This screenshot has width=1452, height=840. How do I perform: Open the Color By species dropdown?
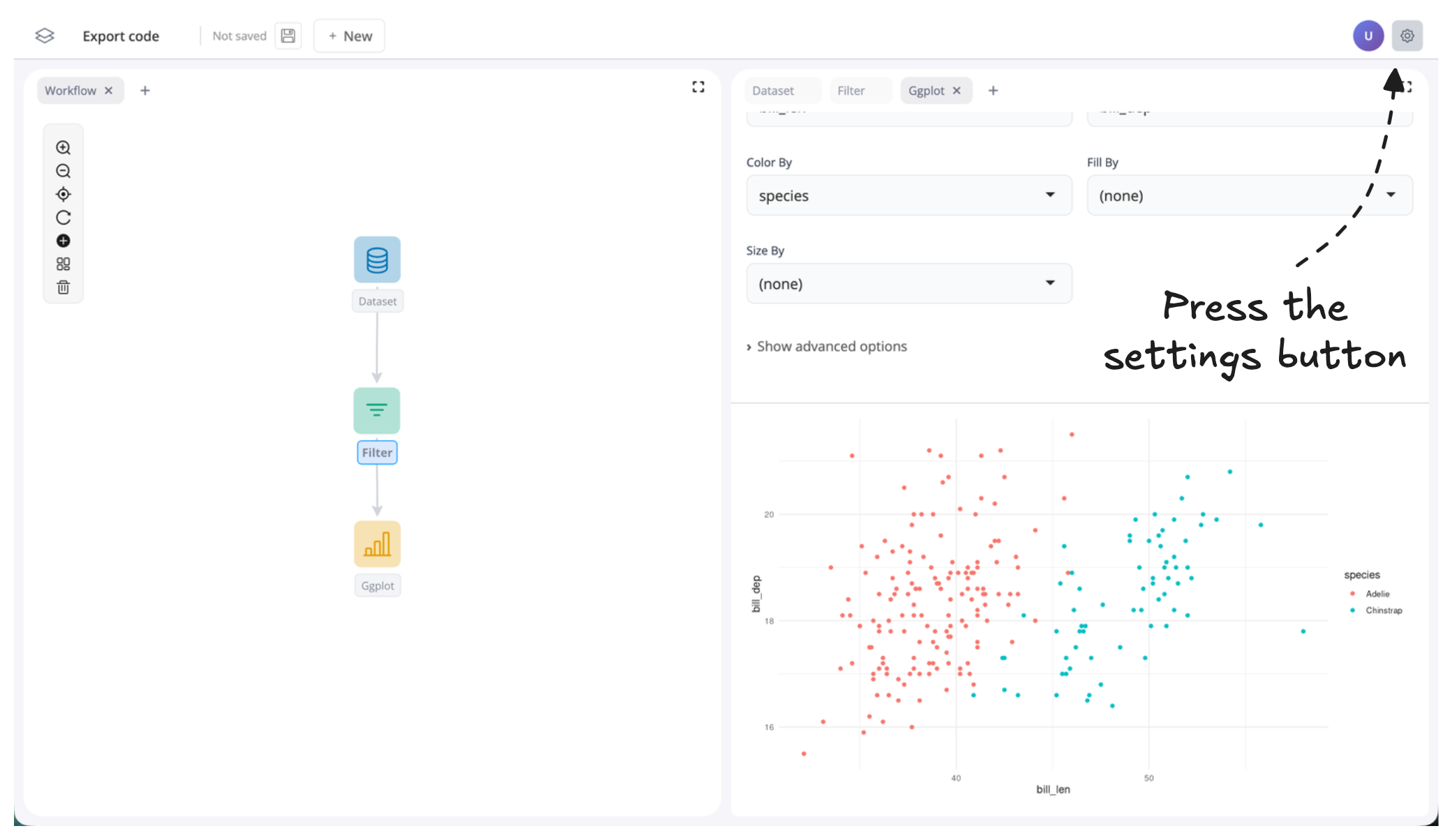pos(908,195)
